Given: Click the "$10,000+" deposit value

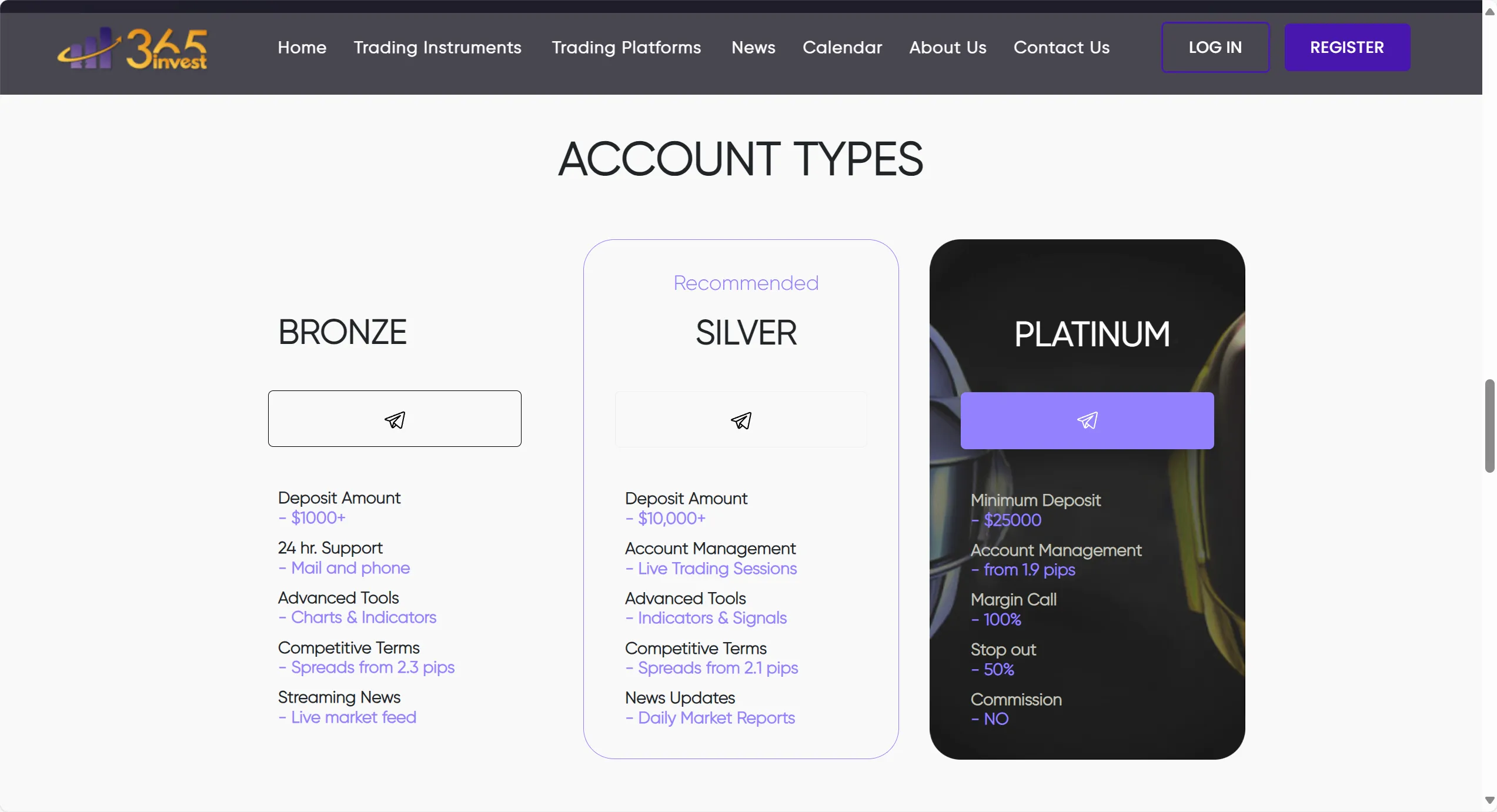Looking at the screenshot, I should click(x=671, y=519).
